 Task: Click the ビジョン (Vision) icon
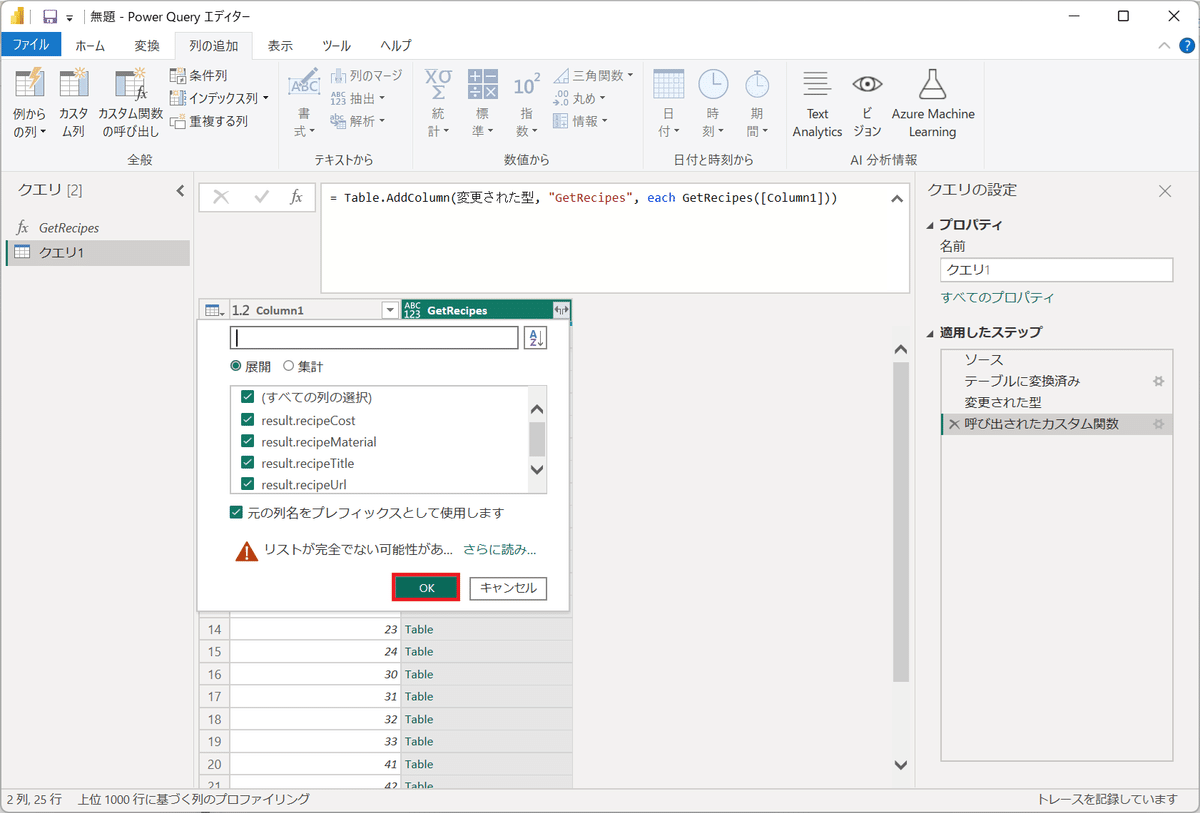(867, 84)
